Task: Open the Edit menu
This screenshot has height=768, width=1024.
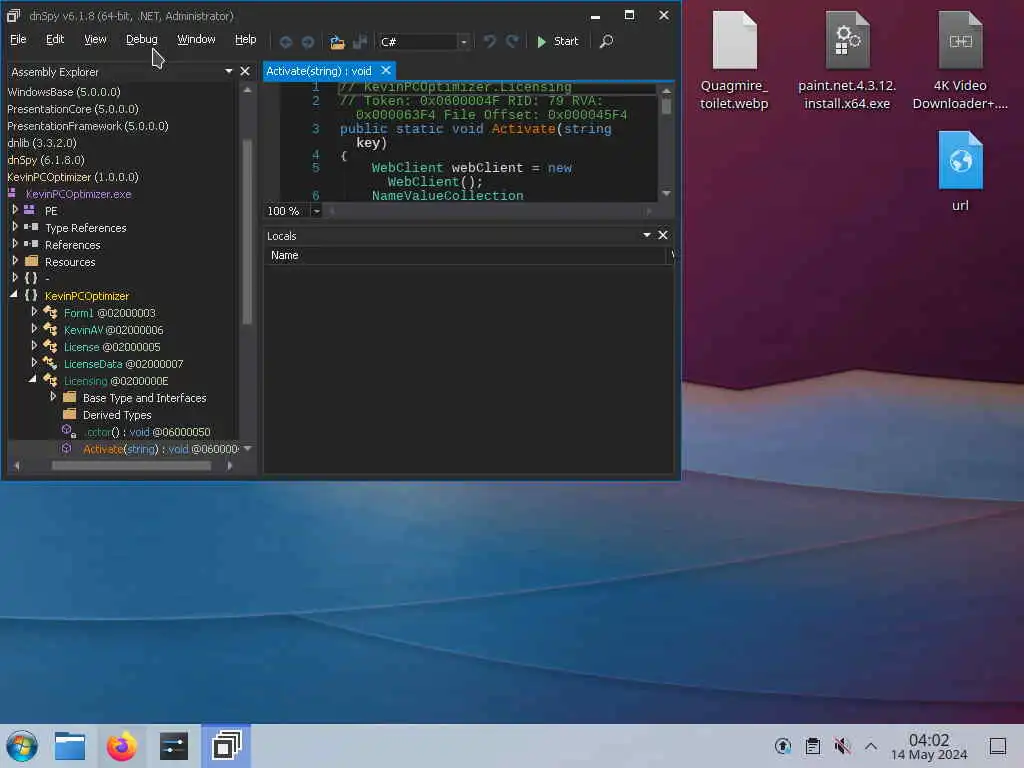Action: [55, 39]
